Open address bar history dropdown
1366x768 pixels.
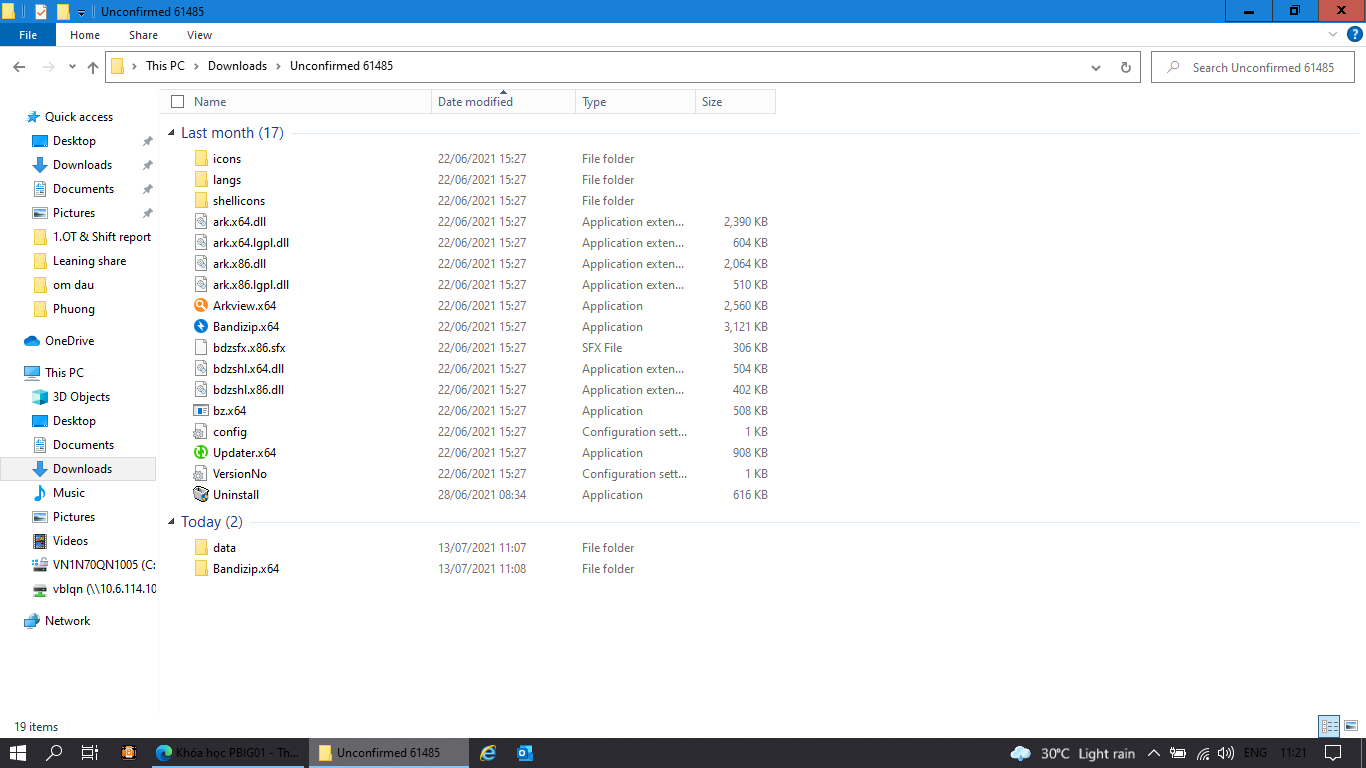click(x=1098, y=67)
